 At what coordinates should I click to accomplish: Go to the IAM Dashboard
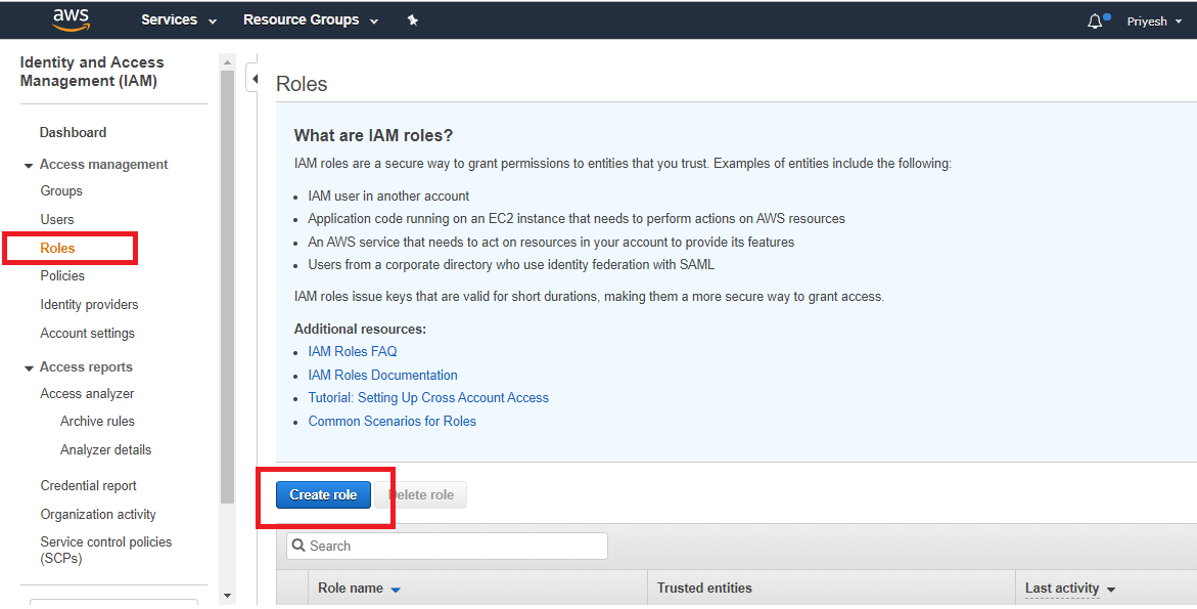point(73,132)
